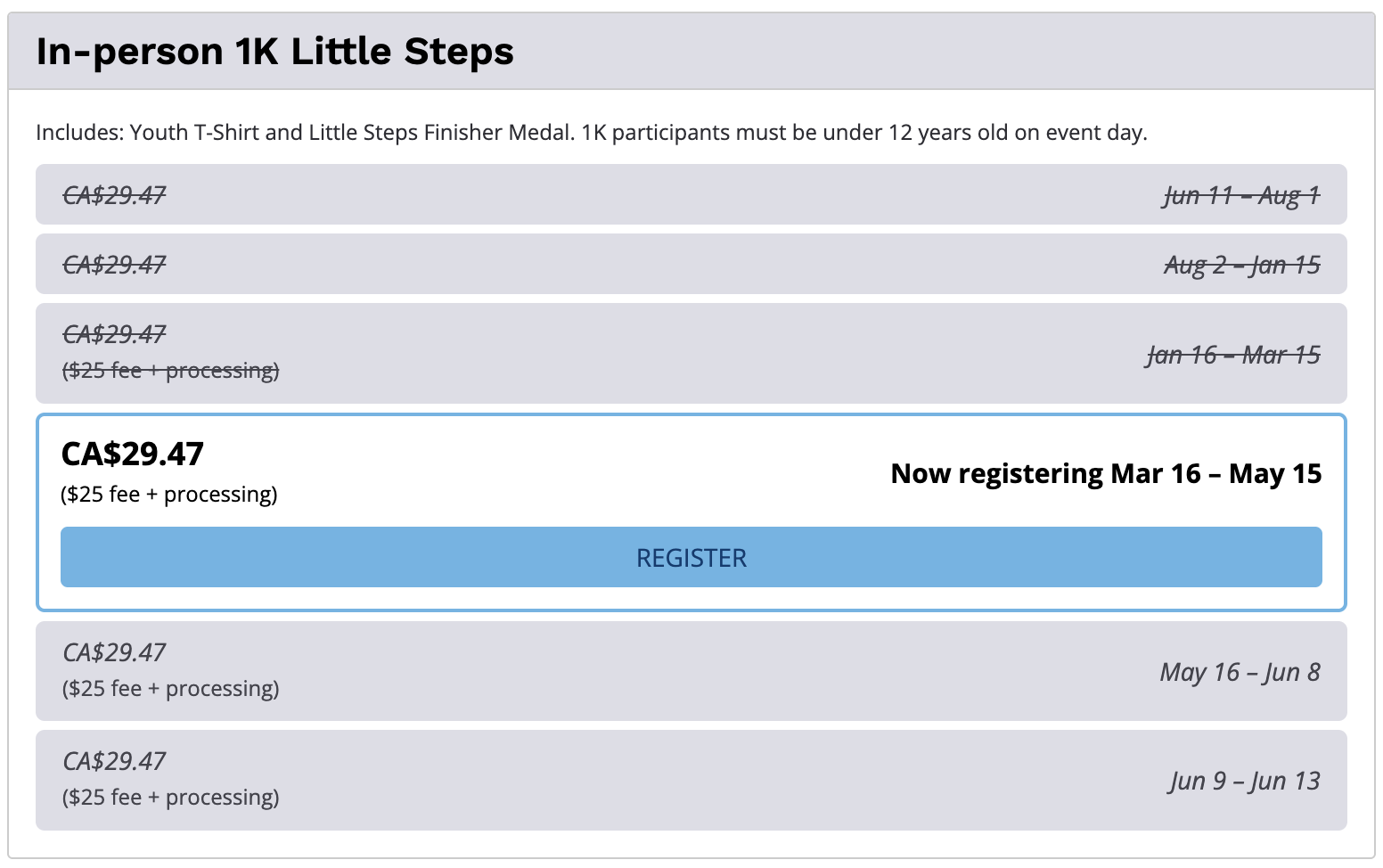Click the "1K participants must be under 12" notice
The width and height of the screenshot is (1383, 868).
(x=863, y=133)
